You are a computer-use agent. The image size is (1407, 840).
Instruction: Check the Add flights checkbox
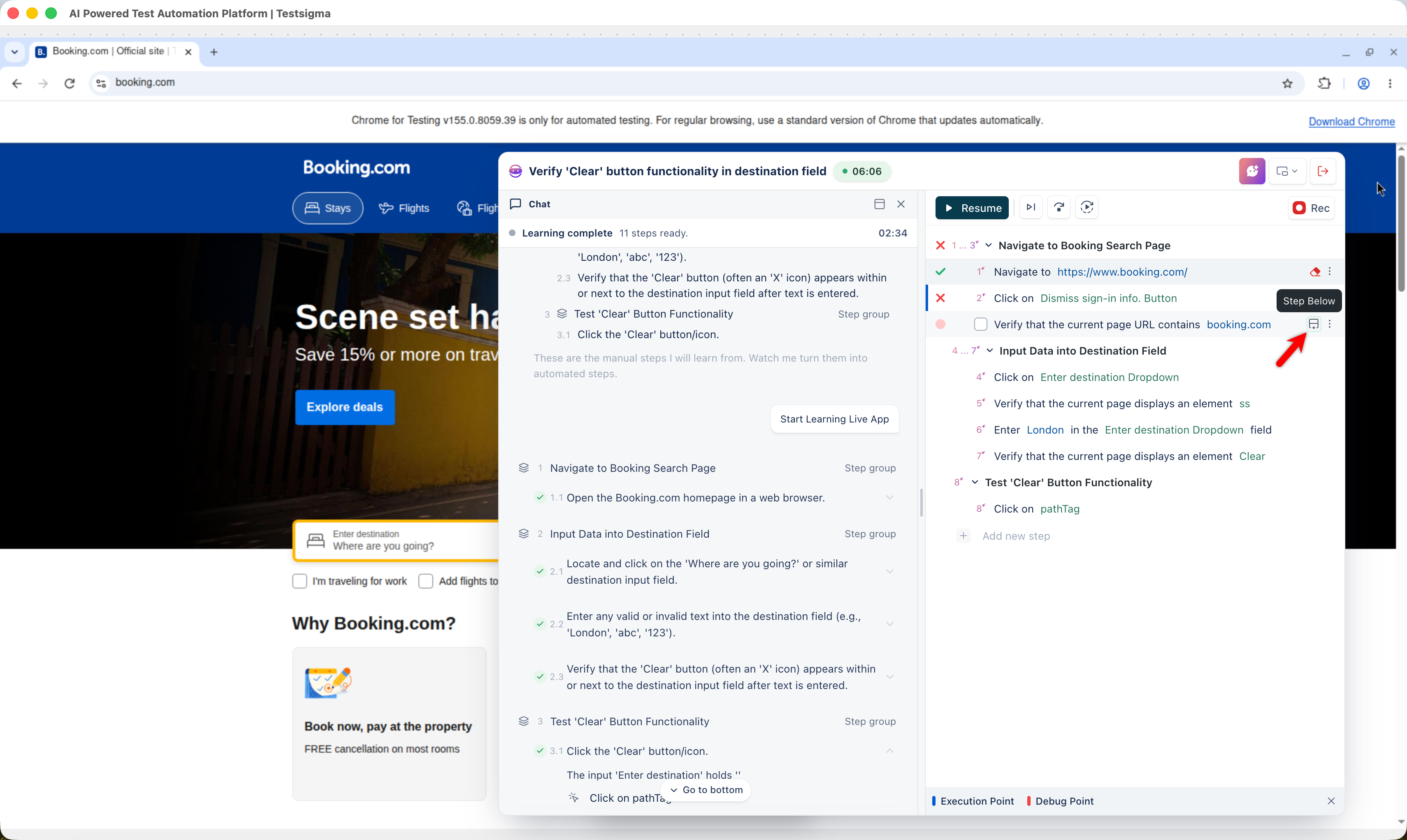(425, 581)
